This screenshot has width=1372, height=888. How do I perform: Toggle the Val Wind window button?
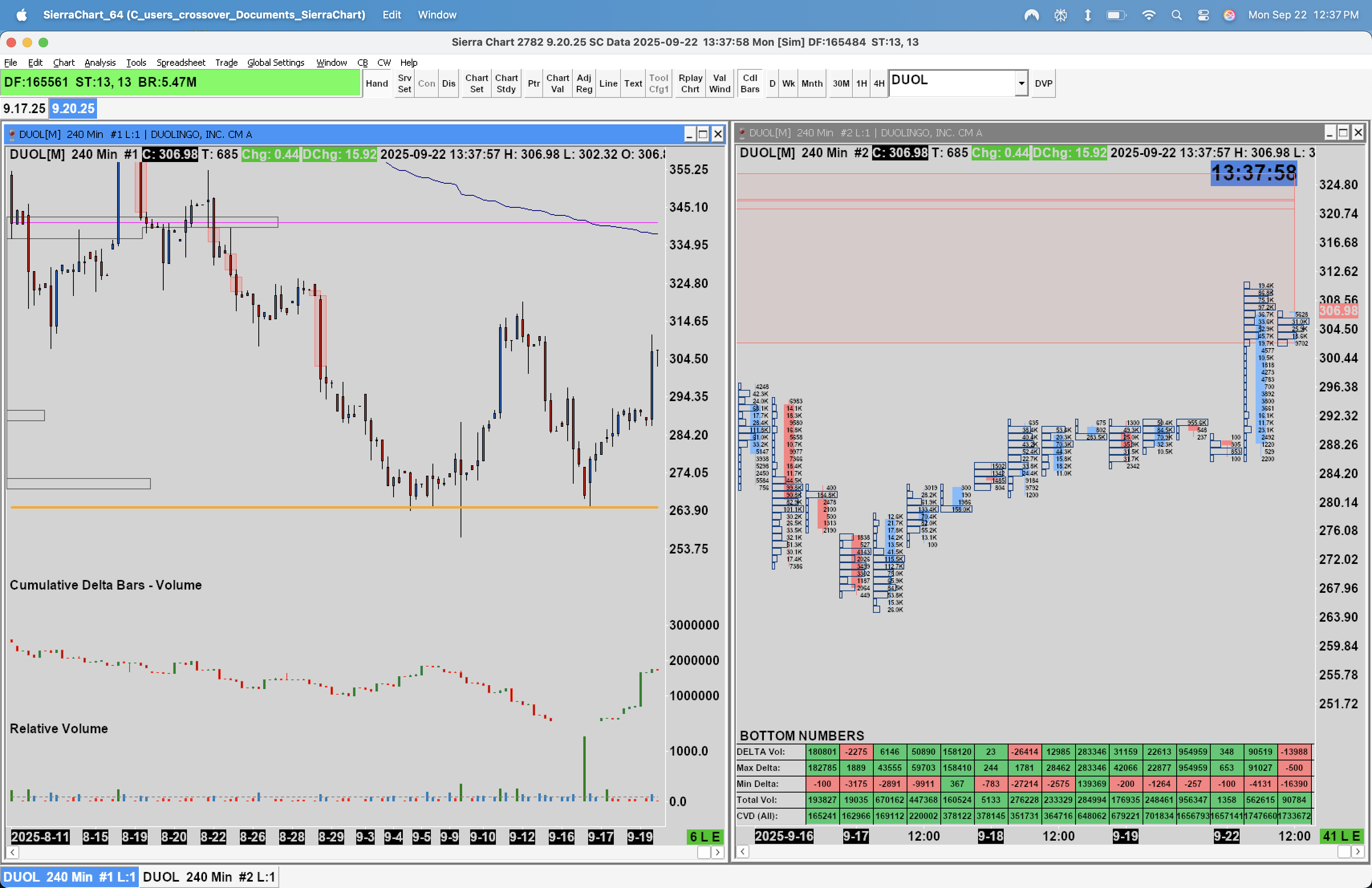(719, 83)
